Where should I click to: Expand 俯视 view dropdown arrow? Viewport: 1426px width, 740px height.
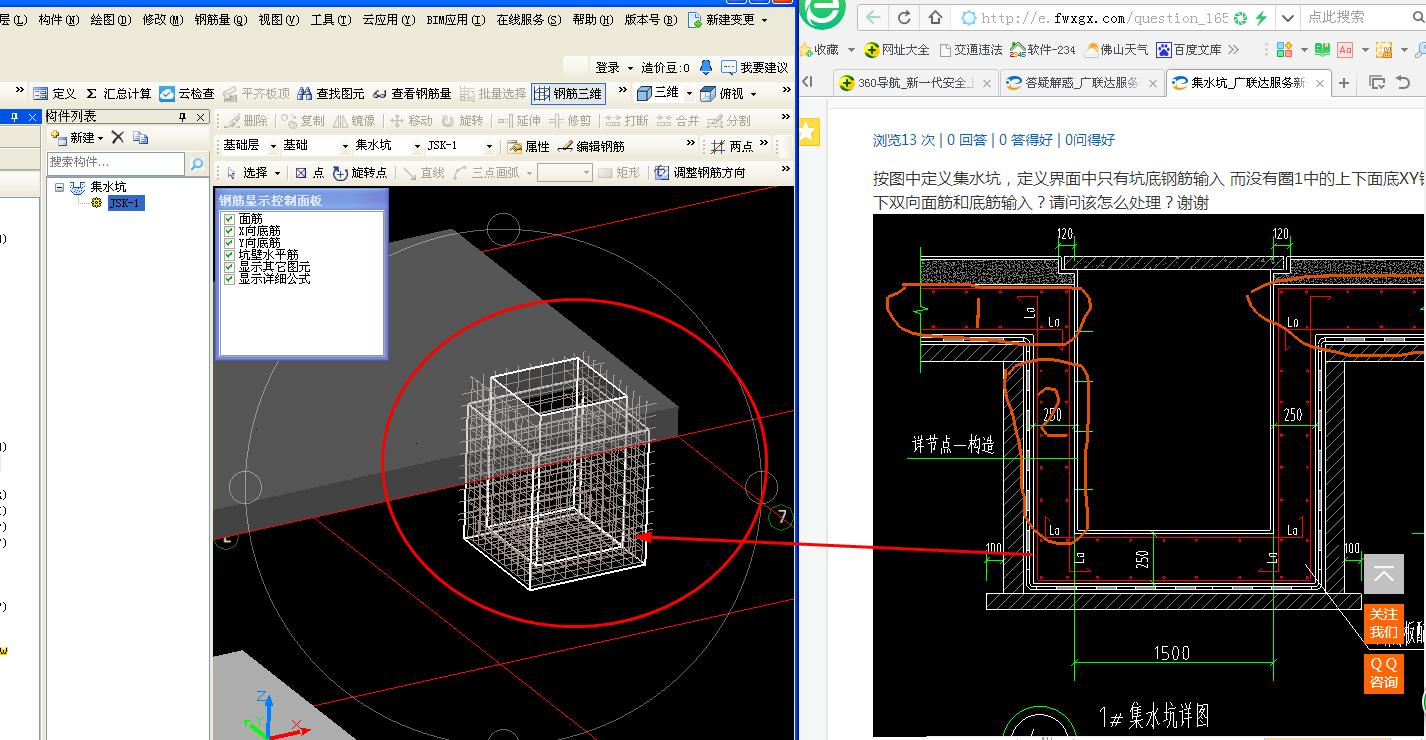point(754,93)
